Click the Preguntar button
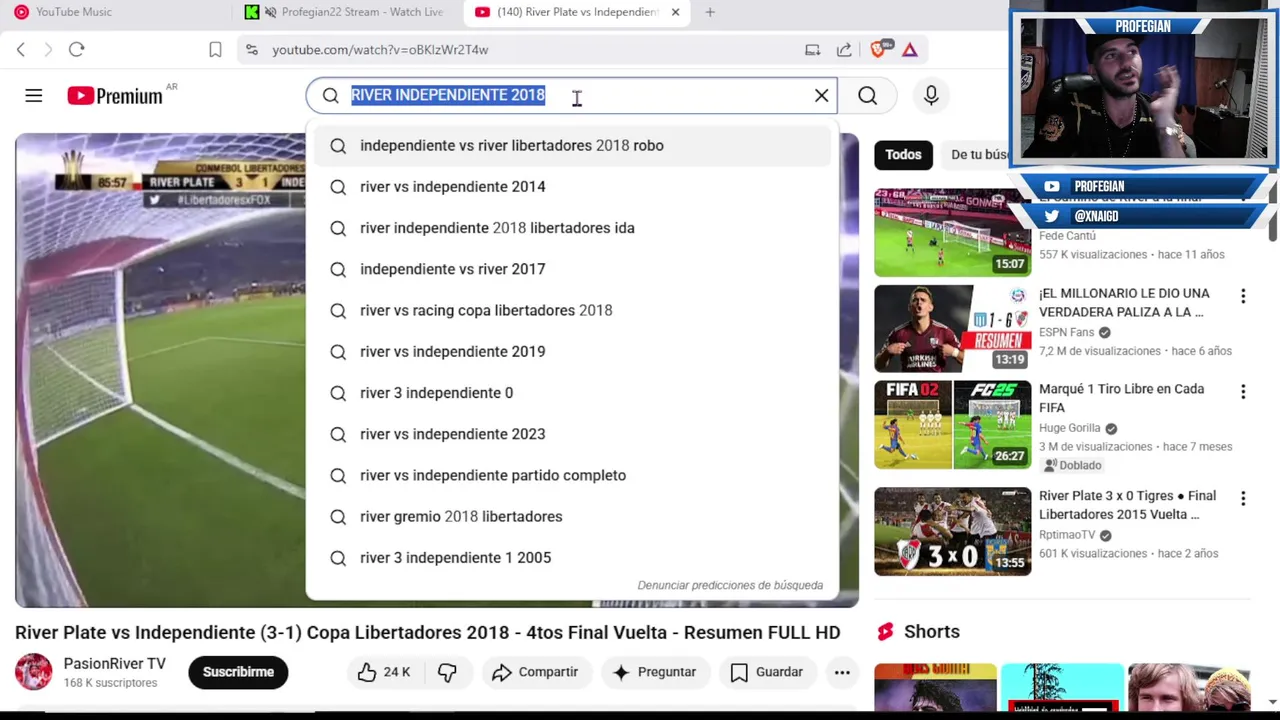This screenshot has width=1280, height=720. (x=654, y=672)
